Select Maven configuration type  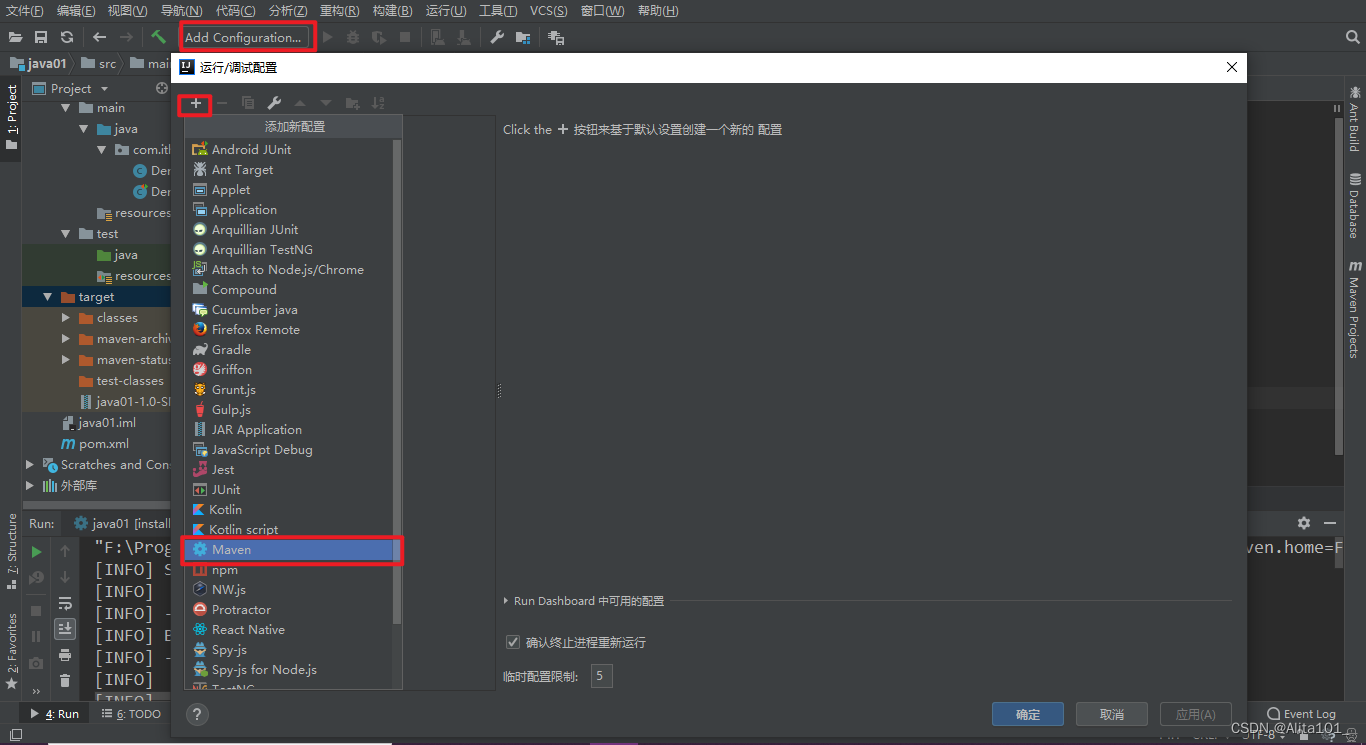pos(292,550)
